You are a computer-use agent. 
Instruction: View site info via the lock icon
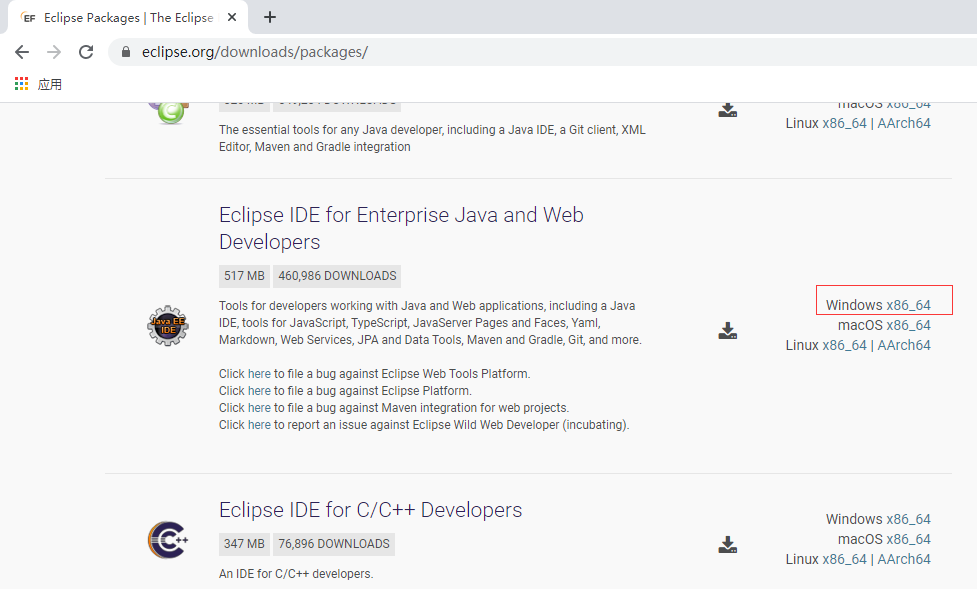[x=126, y=52]
